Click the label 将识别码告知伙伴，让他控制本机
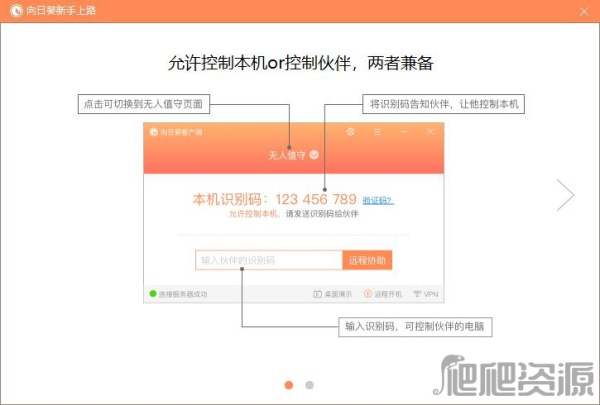The height and width of the screenshot is (405, 600). pos(444,104)
